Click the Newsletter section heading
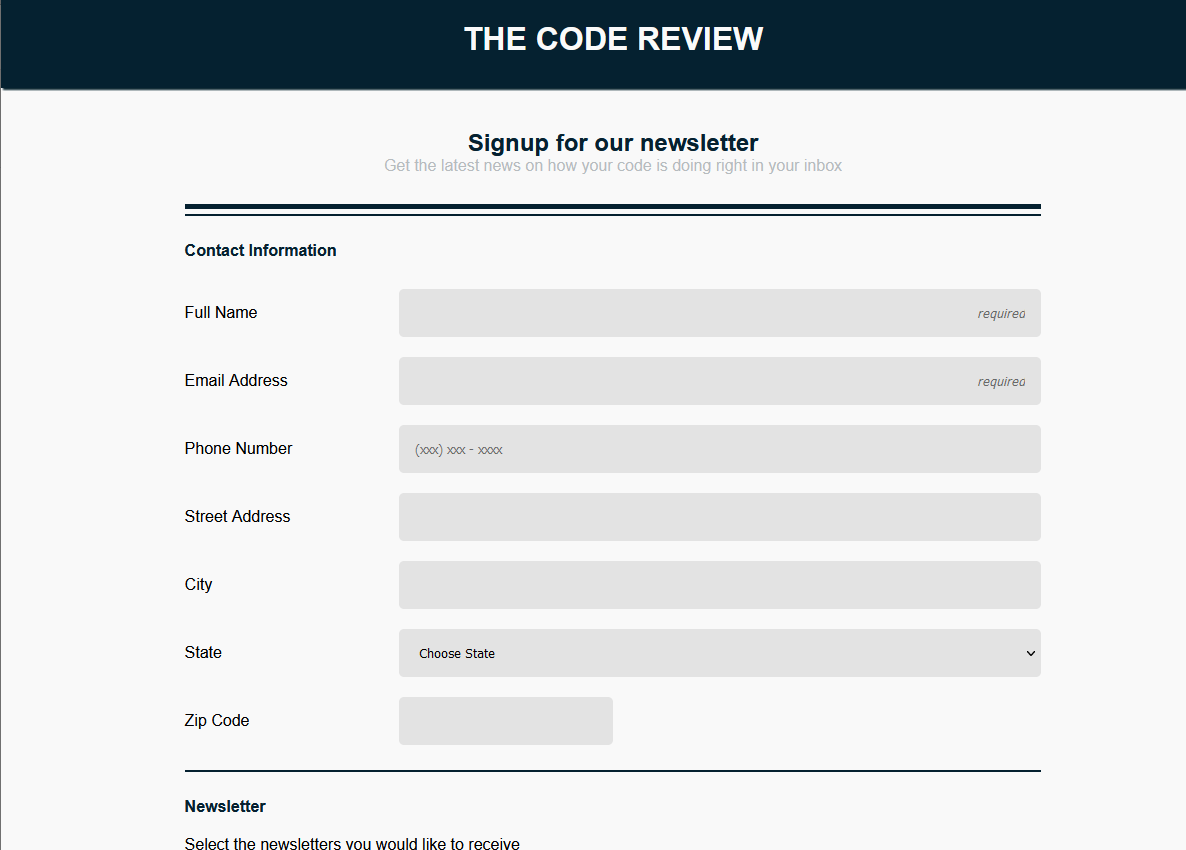This screenshot has width=1186, height=850. pos(225,806)
